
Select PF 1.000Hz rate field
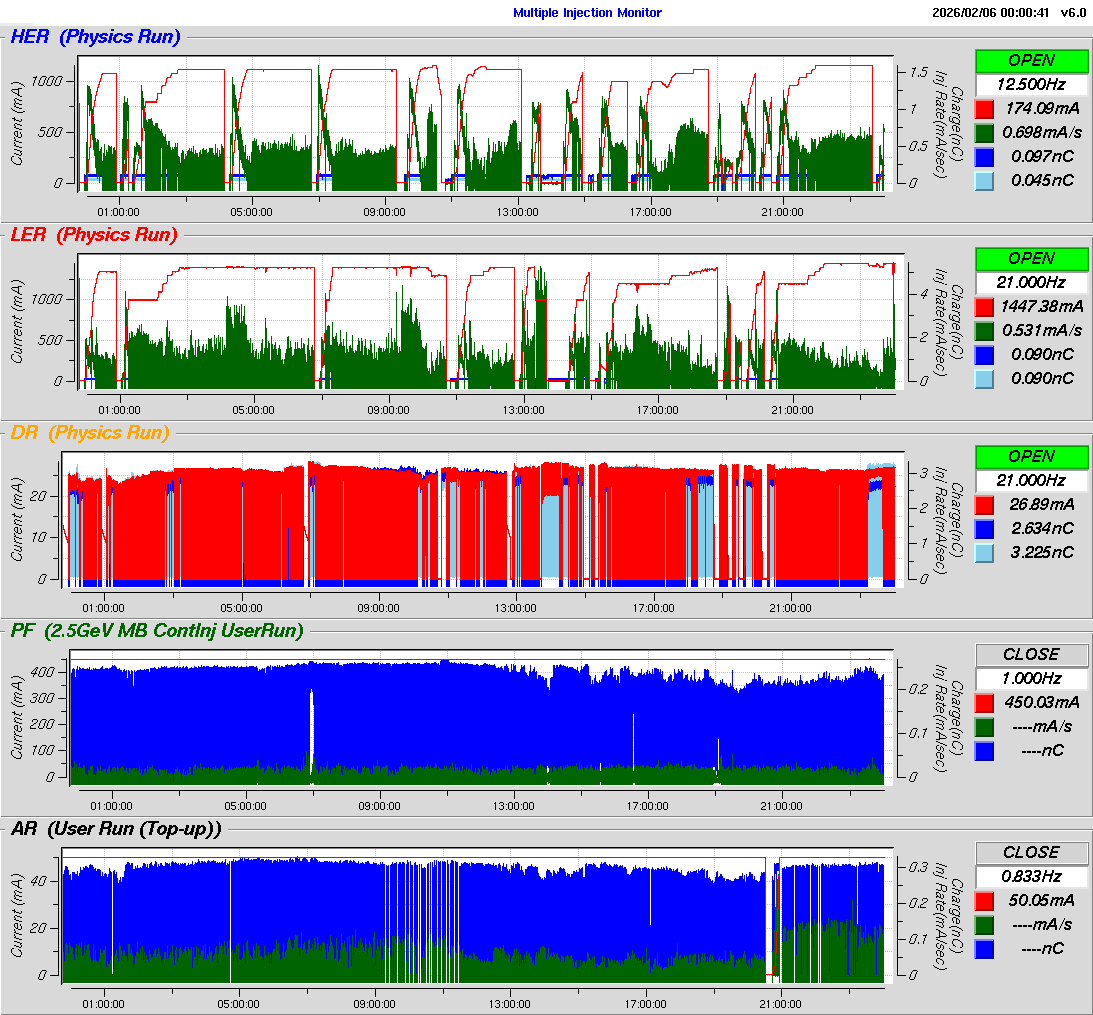point(1031,679)
